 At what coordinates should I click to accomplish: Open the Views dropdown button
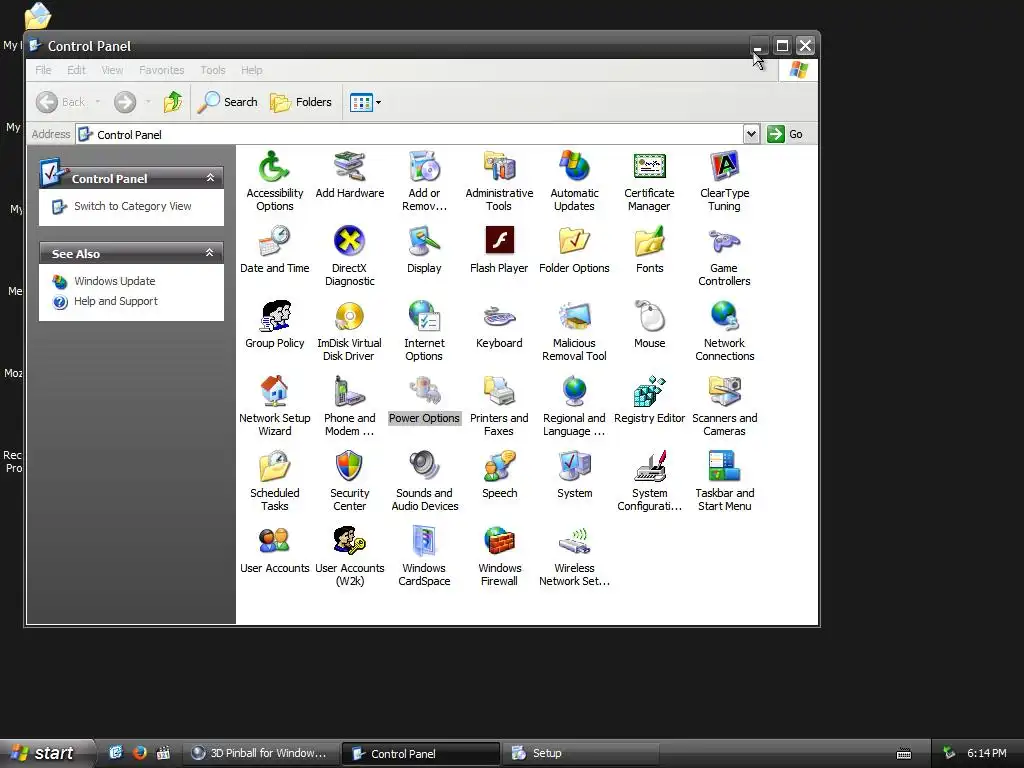pos(366,102)
